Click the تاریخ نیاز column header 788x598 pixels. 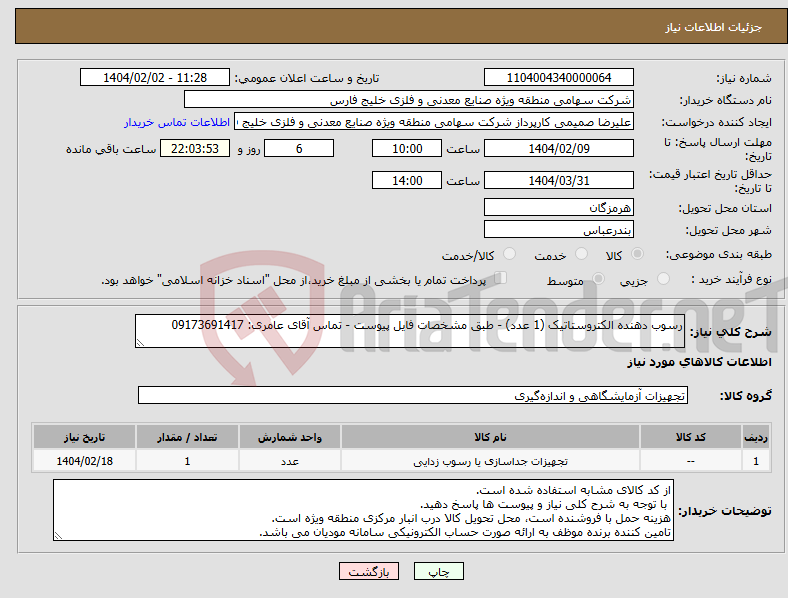(84, 437)
